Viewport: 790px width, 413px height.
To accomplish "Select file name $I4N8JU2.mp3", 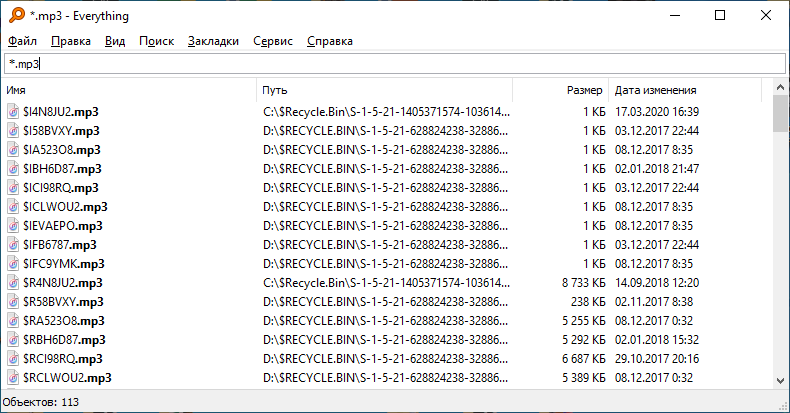I will 60,112.
